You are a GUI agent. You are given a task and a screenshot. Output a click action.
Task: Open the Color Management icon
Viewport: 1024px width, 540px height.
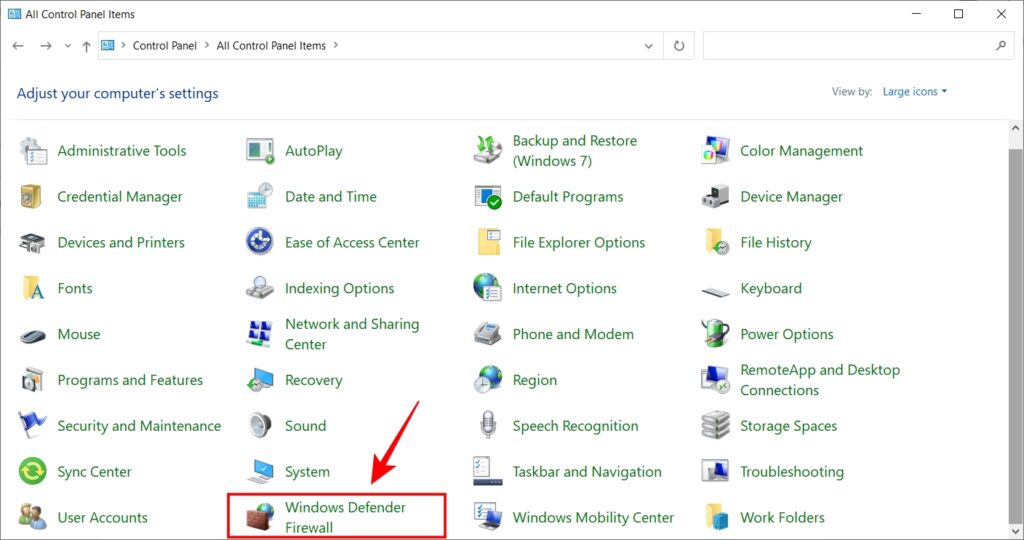[715, 151]
